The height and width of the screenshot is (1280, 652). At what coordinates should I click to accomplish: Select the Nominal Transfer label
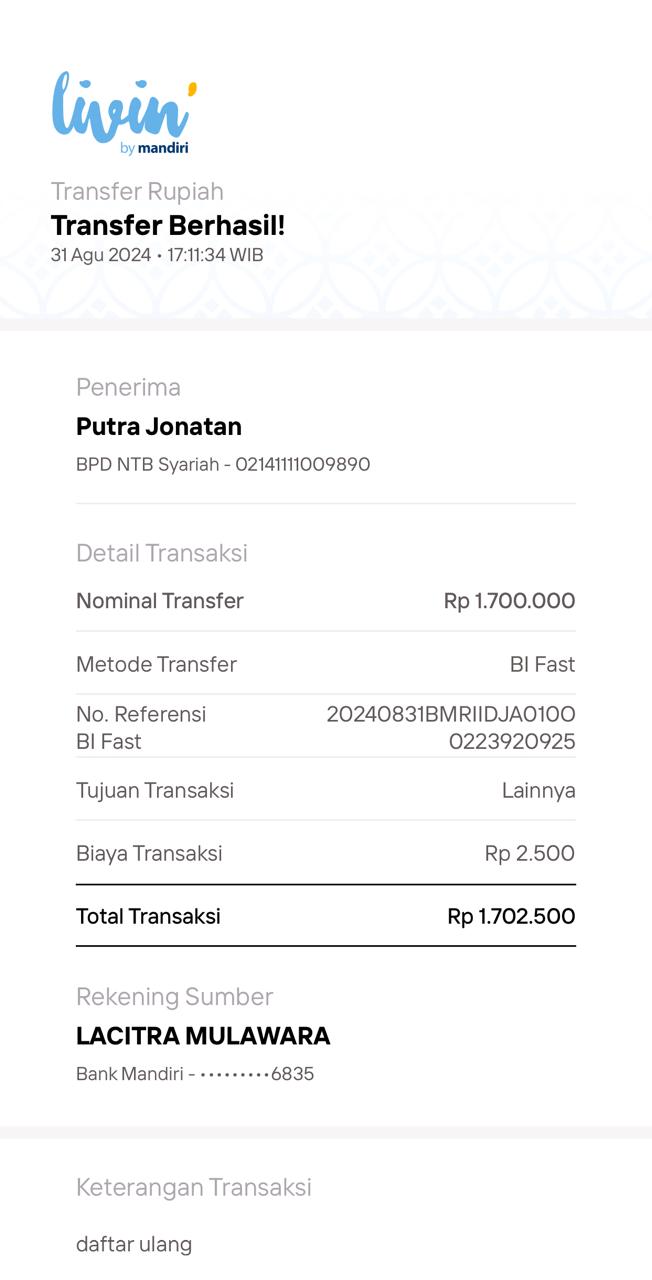click(160, 601)
